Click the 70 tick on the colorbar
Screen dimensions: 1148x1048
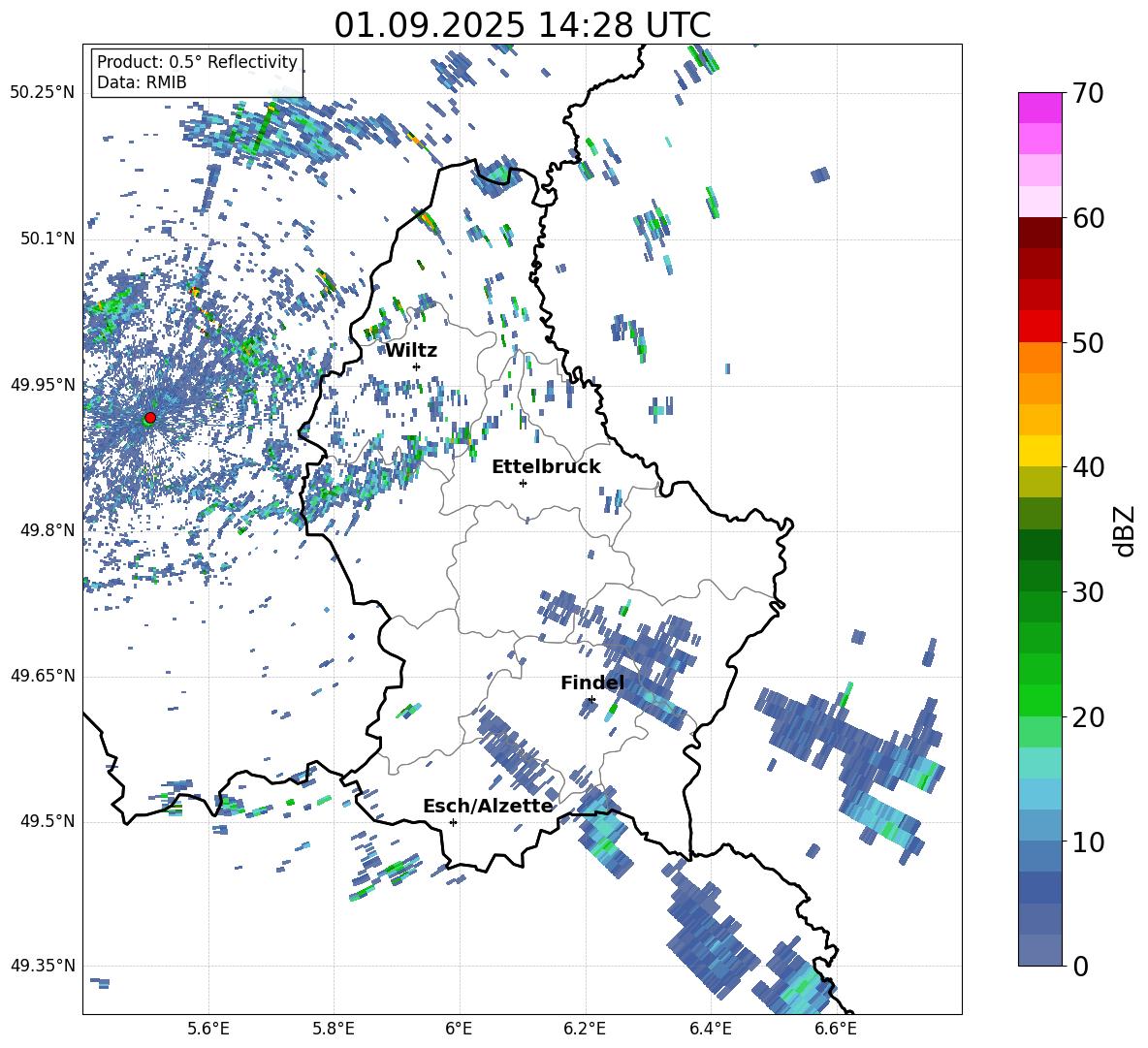1088,93
